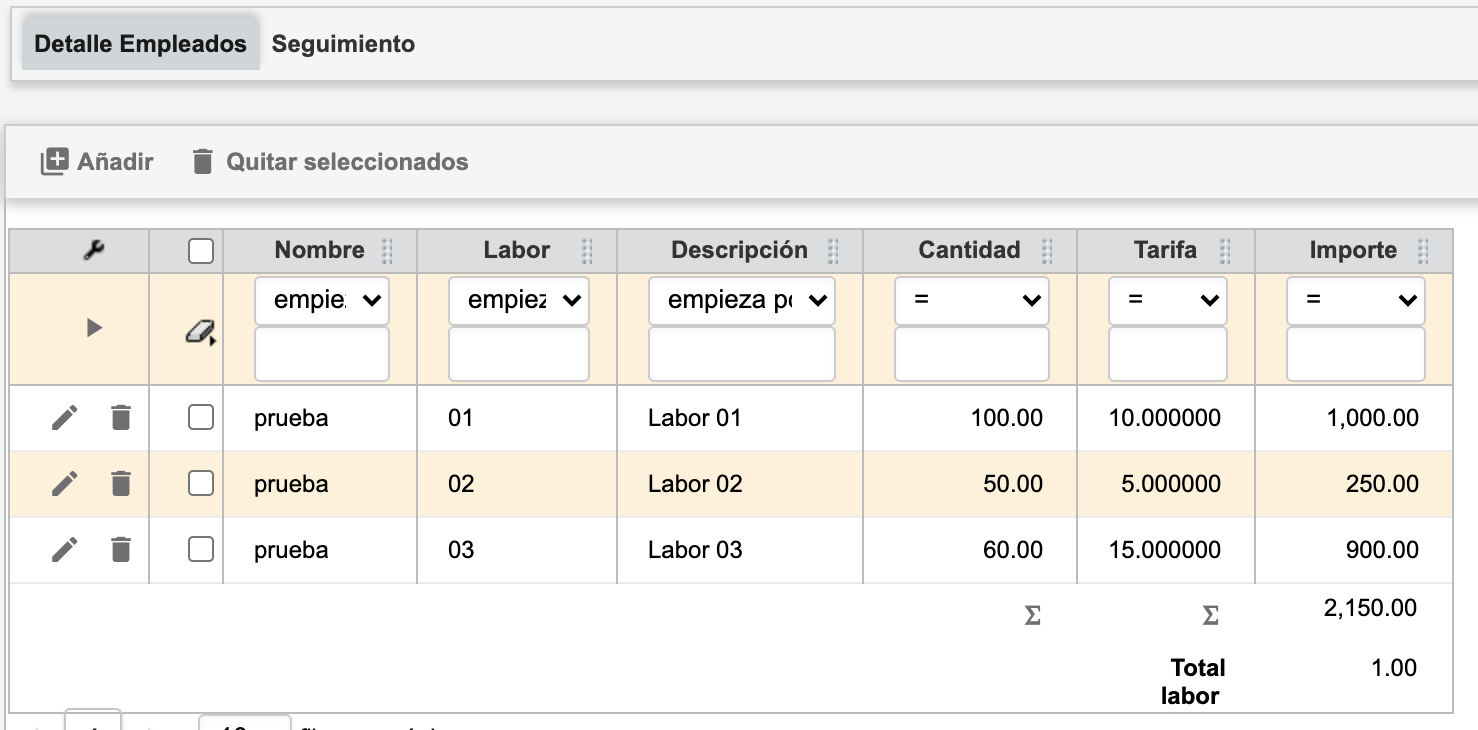This screenshot has height=730, width=1478.
Task: Click the pencil edit icon for Labor 01
Action: click(64, 418)
